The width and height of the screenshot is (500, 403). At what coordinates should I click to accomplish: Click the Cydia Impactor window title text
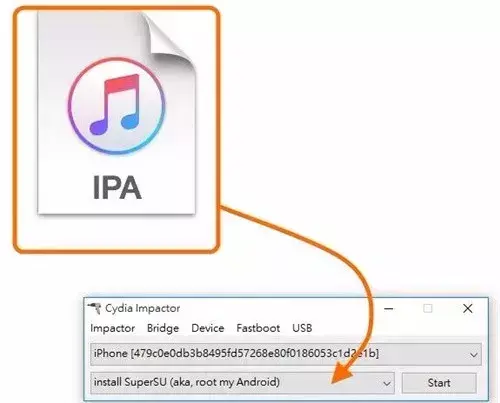143,308
